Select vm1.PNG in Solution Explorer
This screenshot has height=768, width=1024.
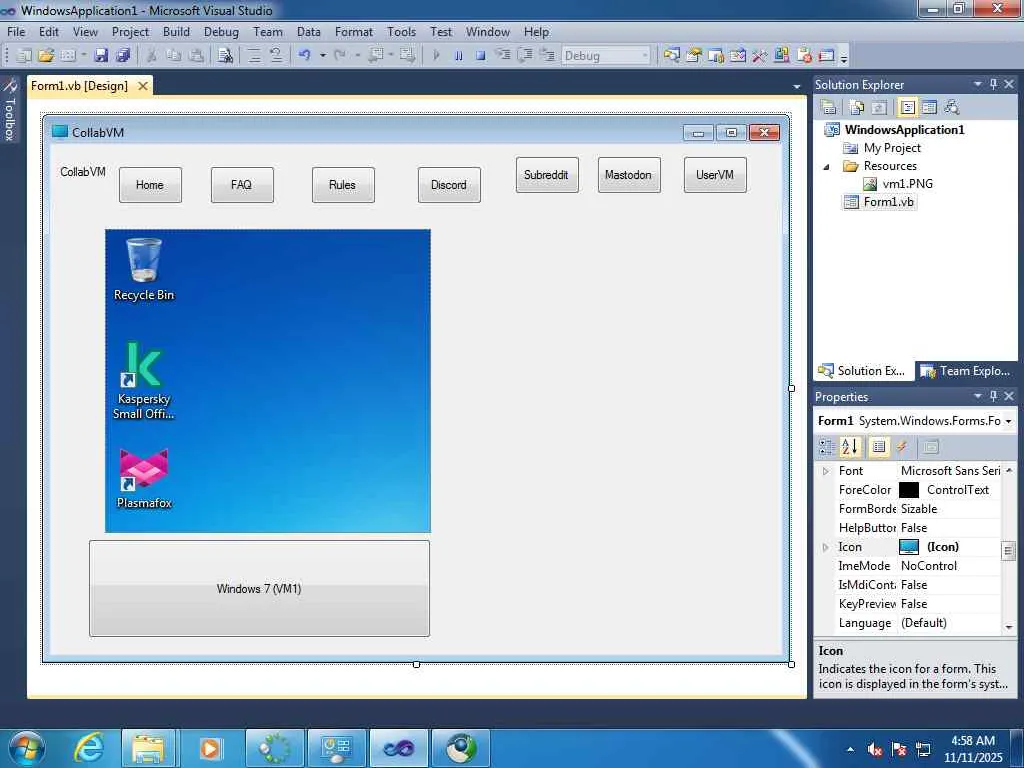click(x=907, y=184)
